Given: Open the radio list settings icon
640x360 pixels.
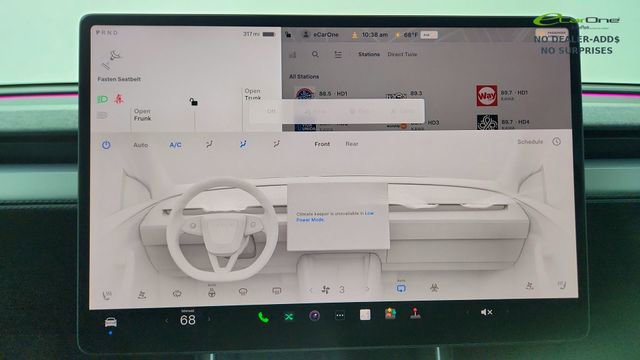Looking at the screenshot, I should click(x=338, y=54).
